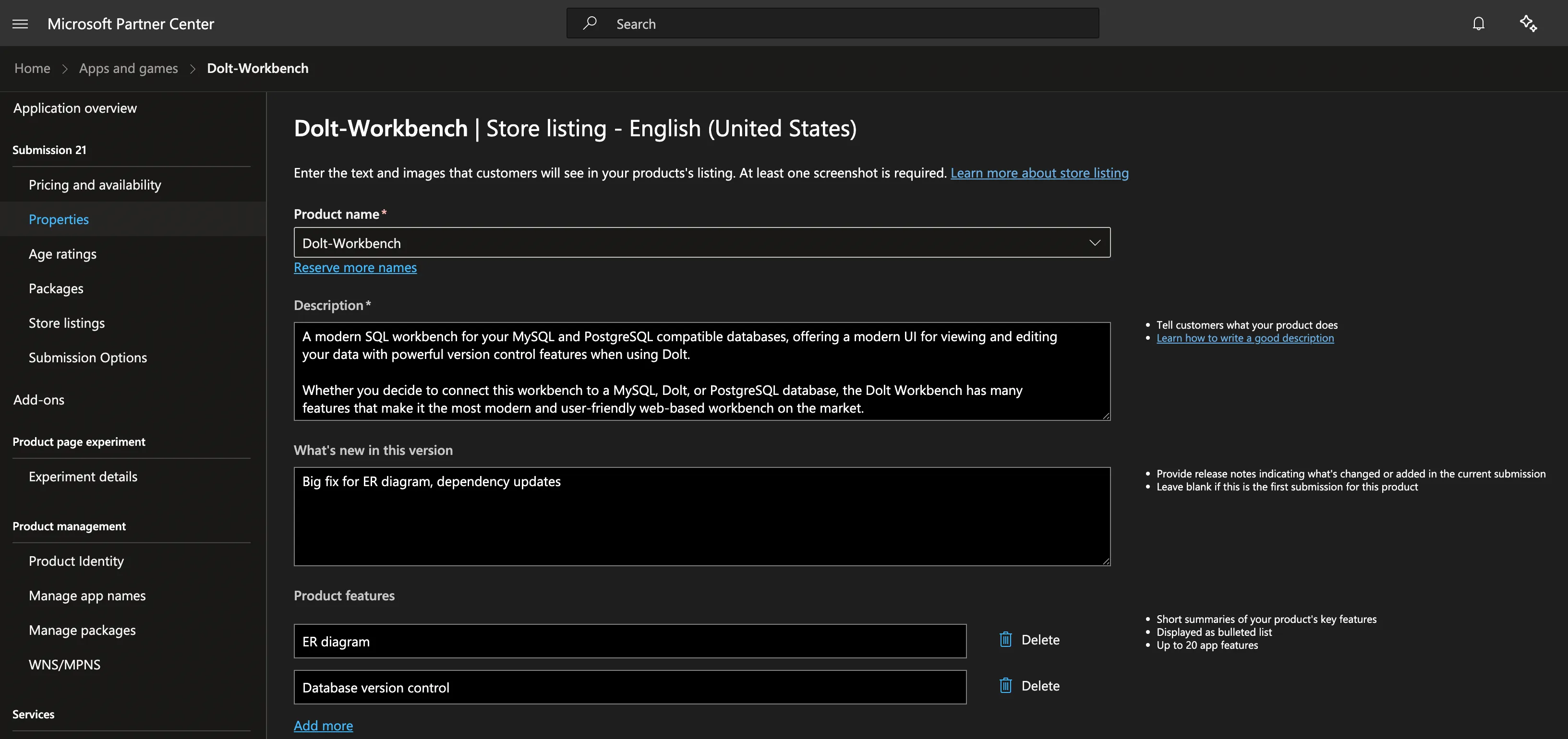This screenshot has width=1568, height=739.
Task: Click the search magnifier icon
Action: [x=589, y=23]
